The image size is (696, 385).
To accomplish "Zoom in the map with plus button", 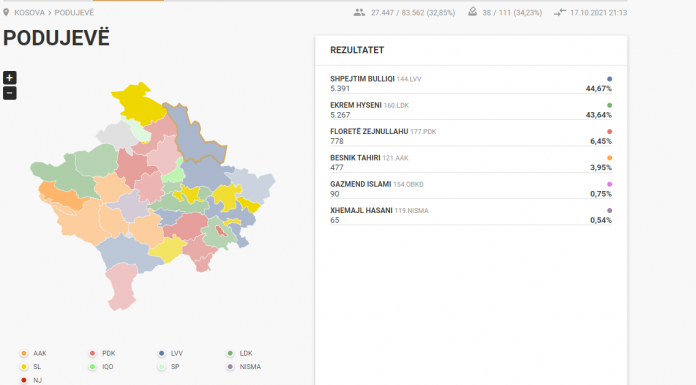I will pyautogui.click(x=9, y=78).
